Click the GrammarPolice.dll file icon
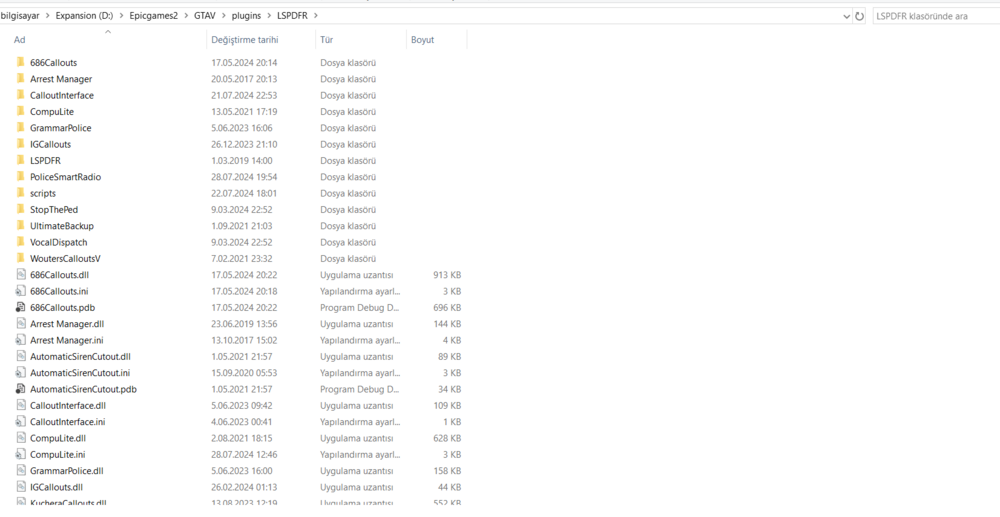This screenshot has width=1000, height=517. click(x=20, y=470)
